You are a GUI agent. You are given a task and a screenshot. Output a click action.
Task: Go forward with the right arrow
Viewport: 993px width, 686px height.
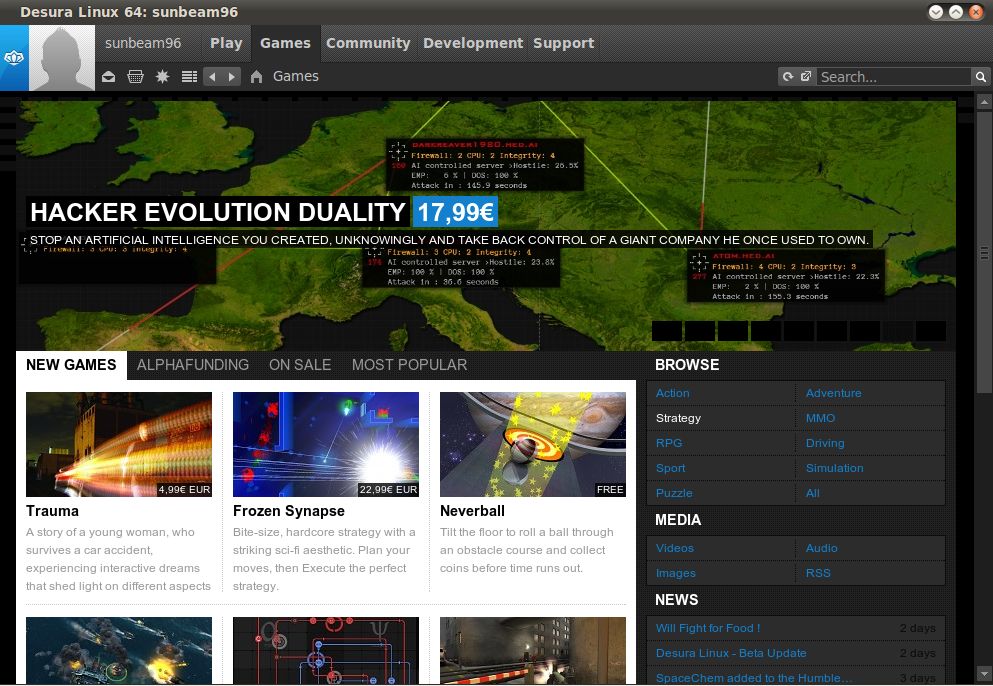[232, 77]
